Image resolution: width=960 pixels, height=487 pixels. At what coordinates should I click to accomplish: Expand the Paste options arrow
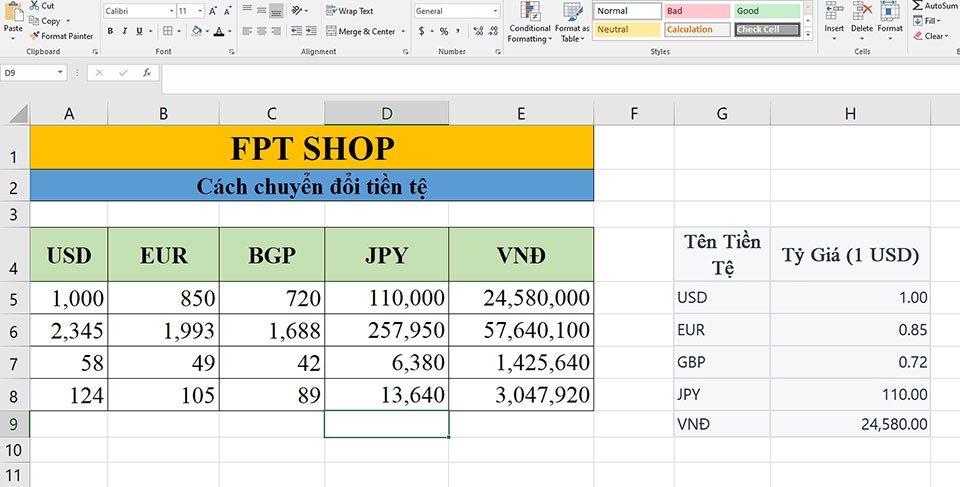coord(13,39)
